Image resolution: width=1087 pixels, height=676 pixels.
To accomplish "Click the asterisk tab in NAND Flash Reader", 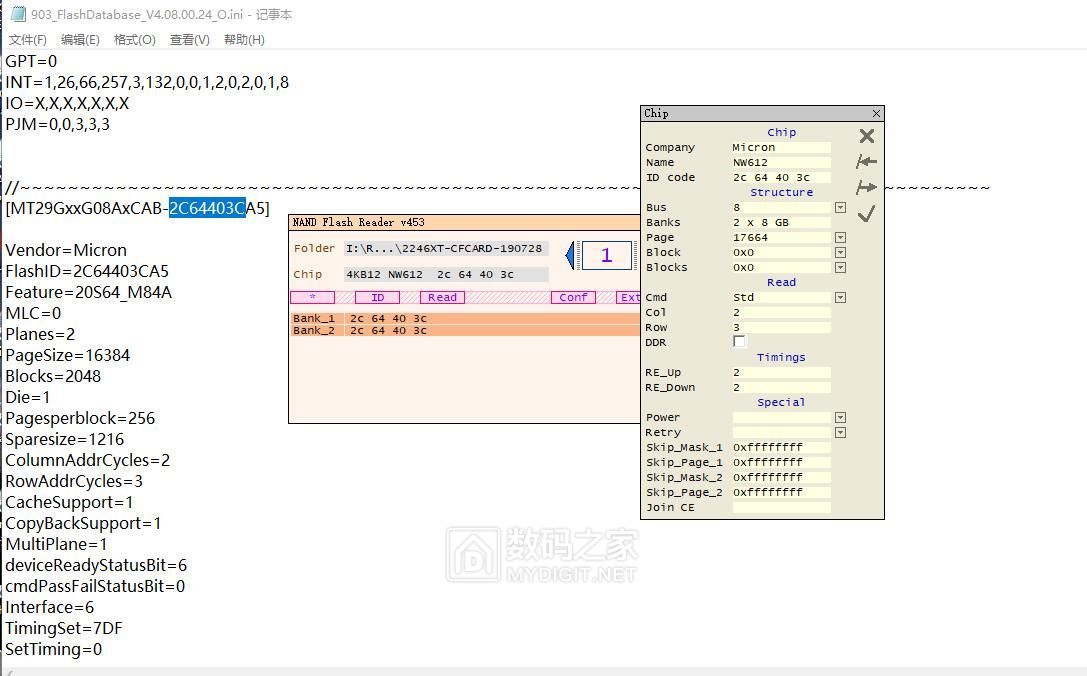I will [313, 297].
